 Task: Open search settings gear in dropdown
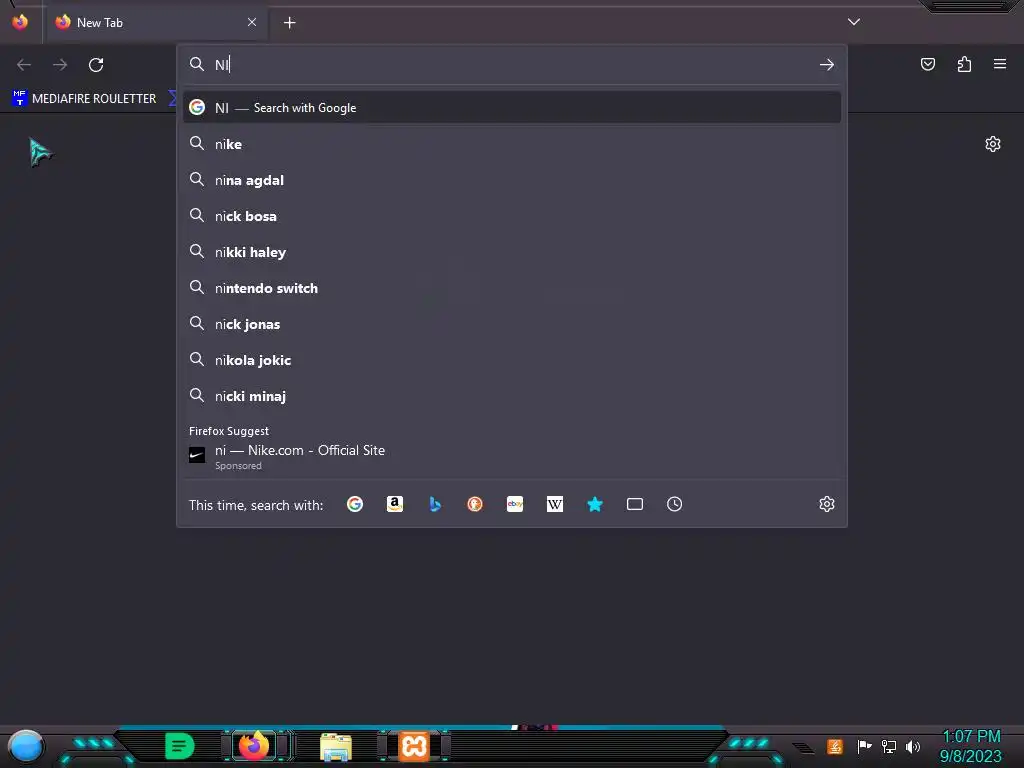[827, 504]
